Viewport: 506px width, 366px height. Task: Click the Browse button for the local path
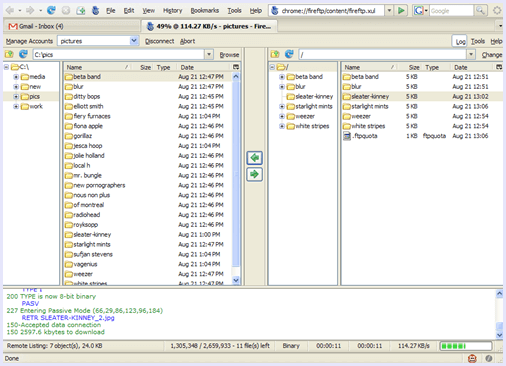[x=229, y=54]
